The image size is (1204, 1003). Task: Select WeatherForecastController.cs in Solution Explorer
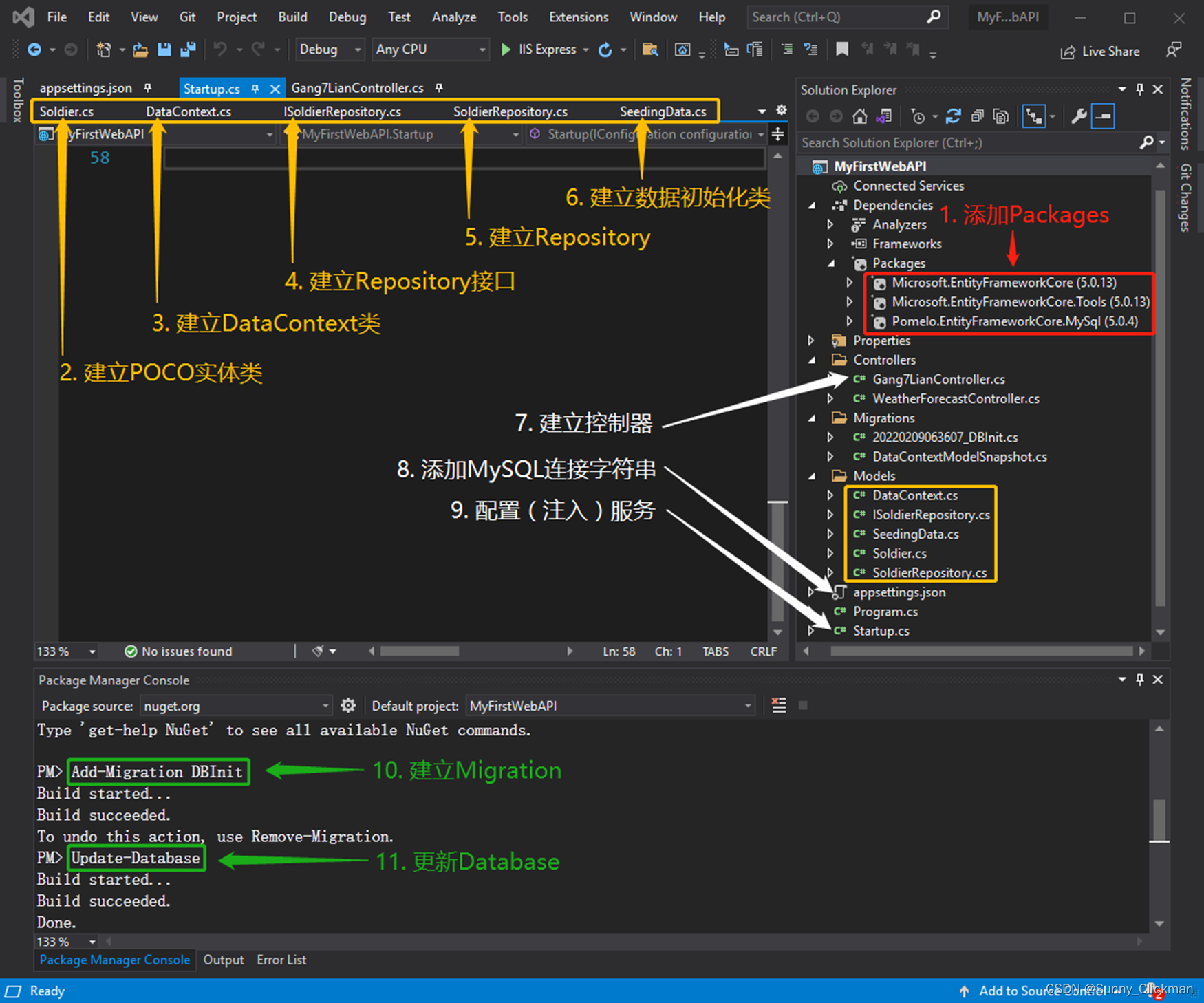[956, 398]
